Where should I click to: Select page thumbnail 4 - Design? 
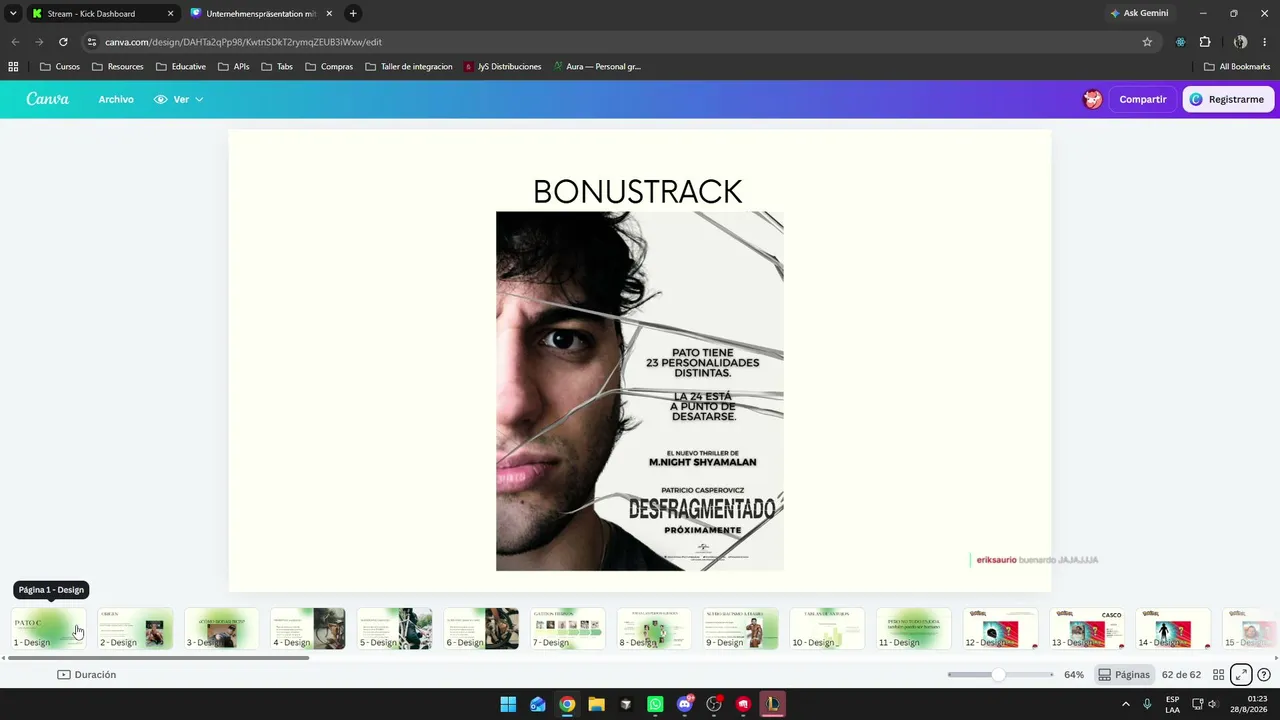click(308, 629)
